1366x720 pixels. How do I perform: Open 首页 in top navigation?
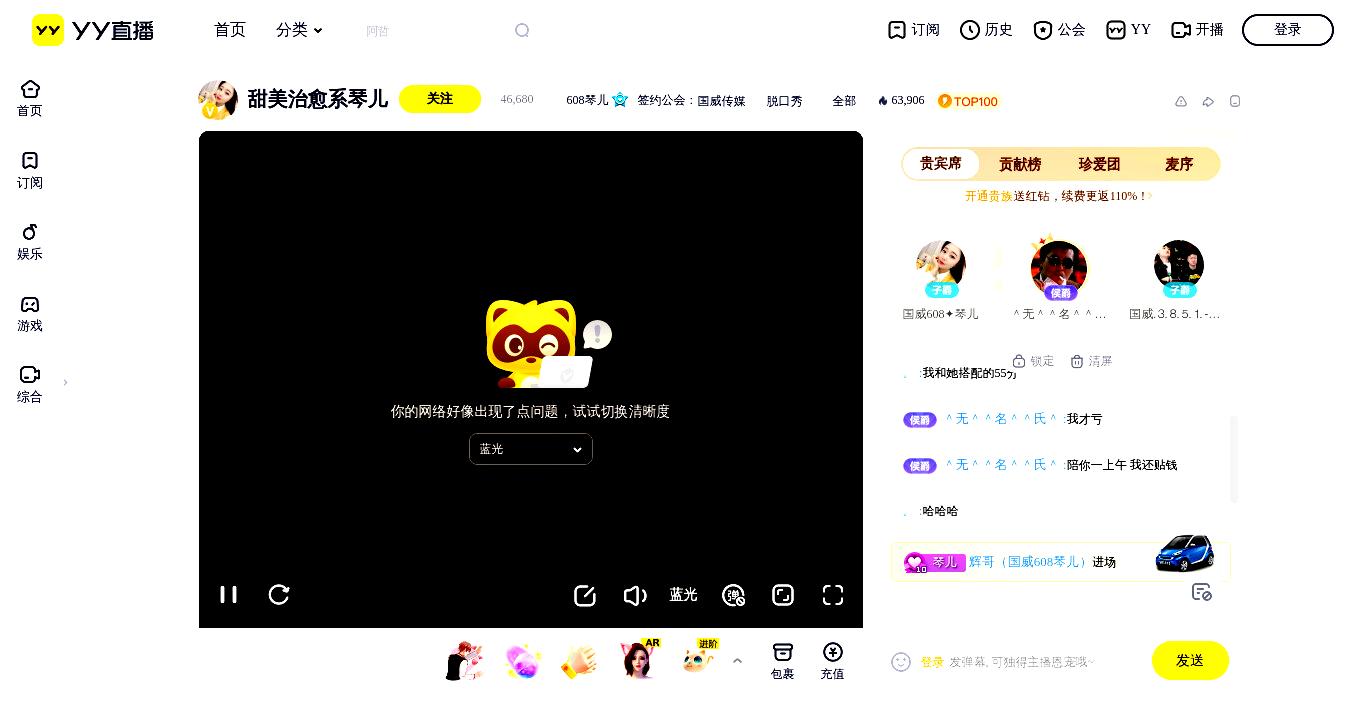(230, 30)
